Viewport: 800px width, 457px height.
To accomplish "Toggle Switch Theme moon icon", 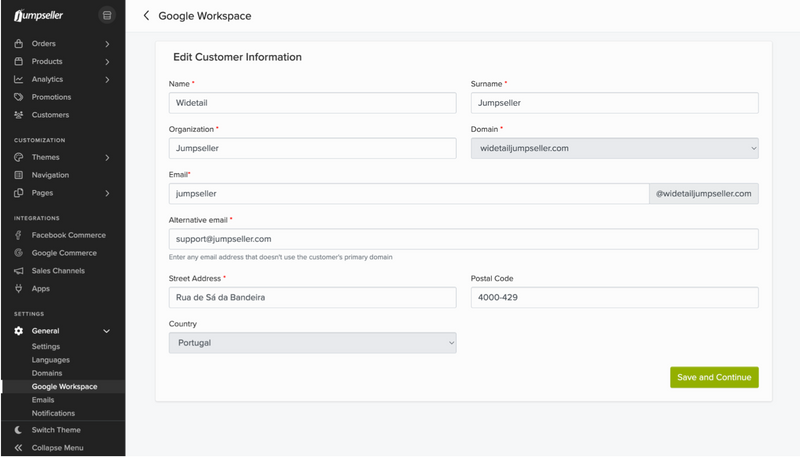I will pyautogui.click(x=19, y=430).
